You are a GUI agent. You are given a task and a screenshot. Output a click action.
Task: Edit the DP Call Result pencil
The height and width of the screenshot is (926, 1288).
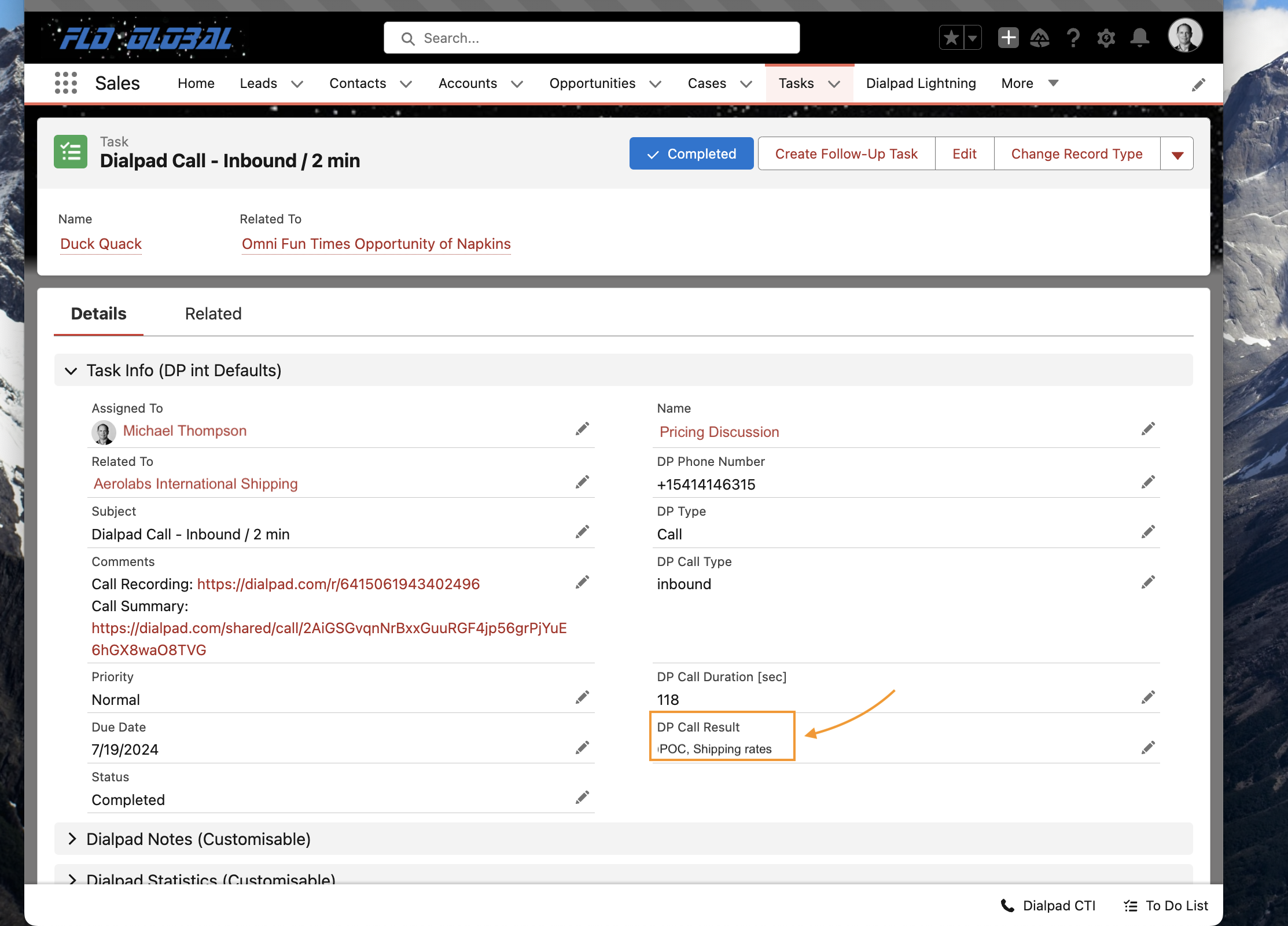[1148, 748]
